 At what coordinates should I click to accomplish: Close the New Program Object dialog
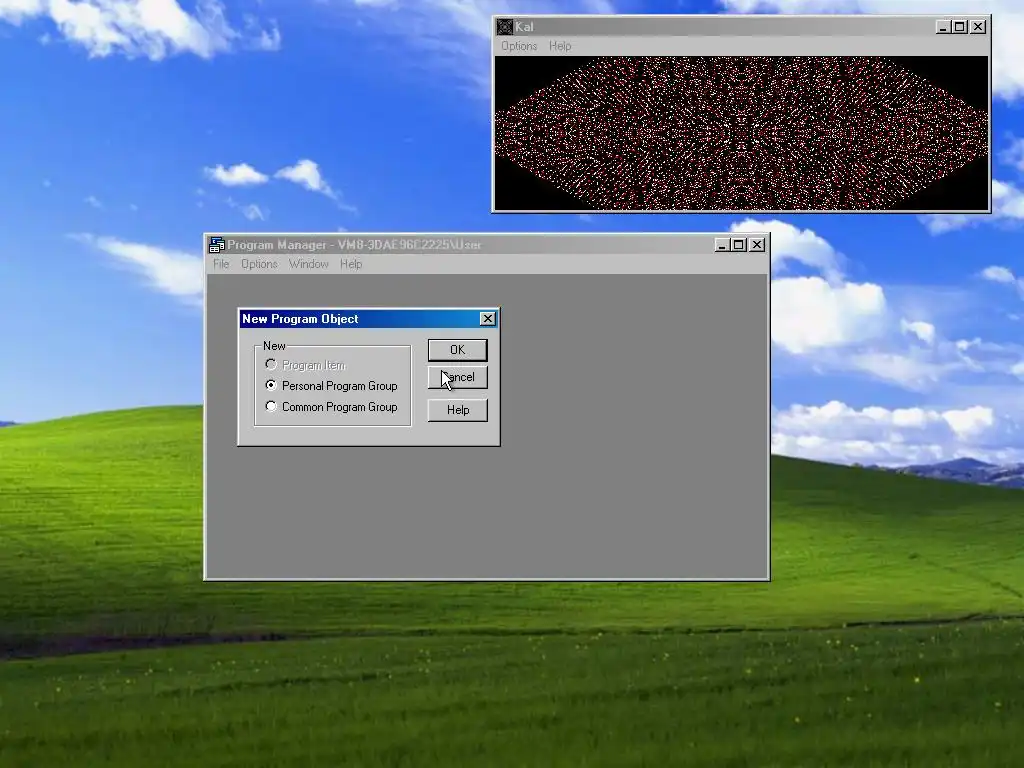pyautogui.click(x=487, y=319)
